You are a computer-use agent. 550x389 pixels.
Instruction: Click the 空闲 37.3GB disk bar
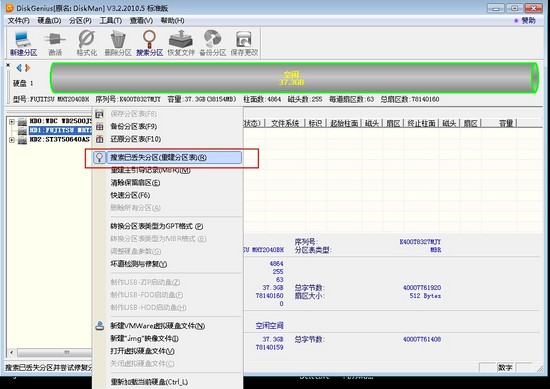[294, 78]
